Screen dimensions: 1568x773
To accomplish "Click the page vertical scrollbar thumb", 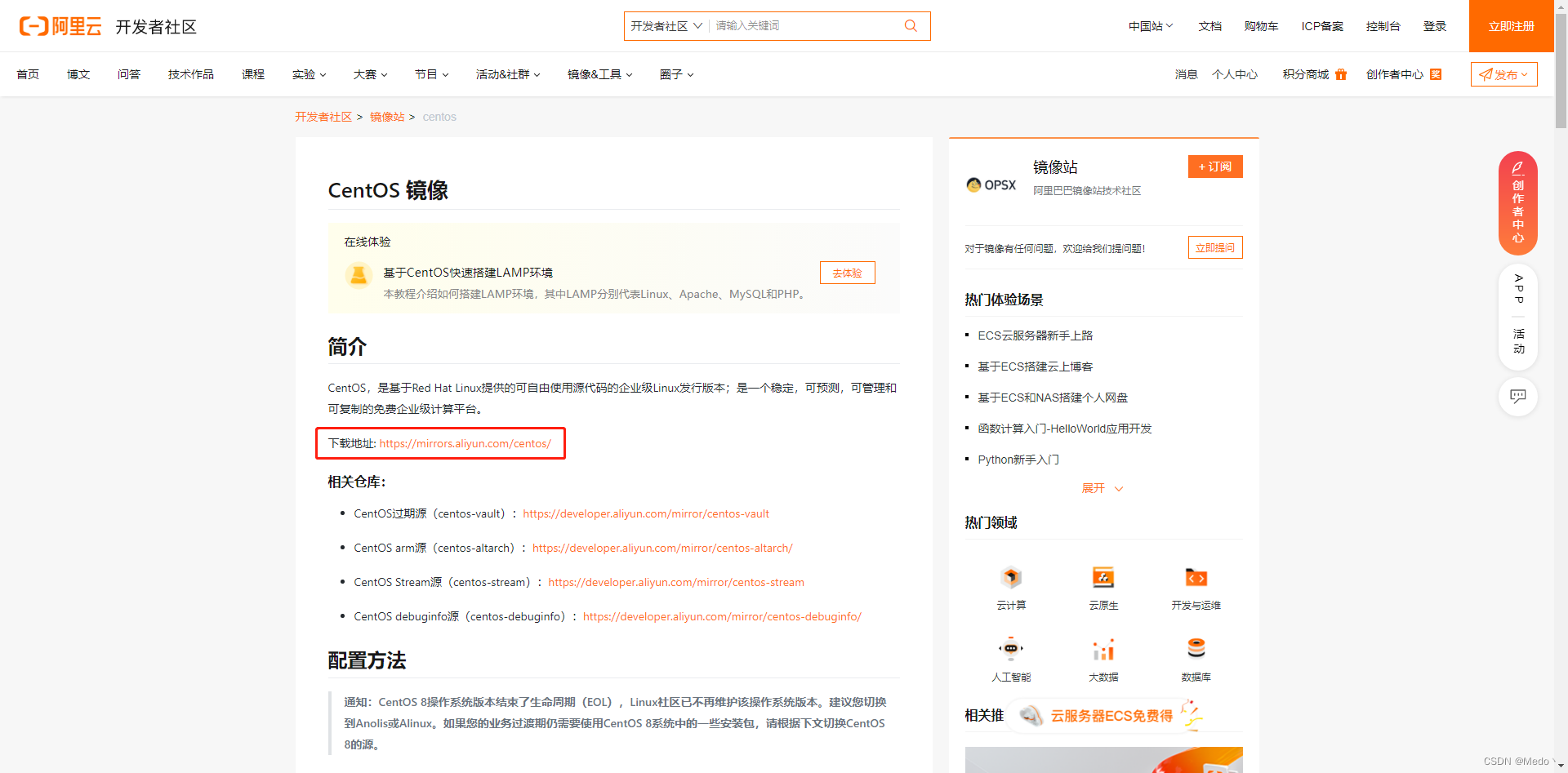I will point(1561,69).
